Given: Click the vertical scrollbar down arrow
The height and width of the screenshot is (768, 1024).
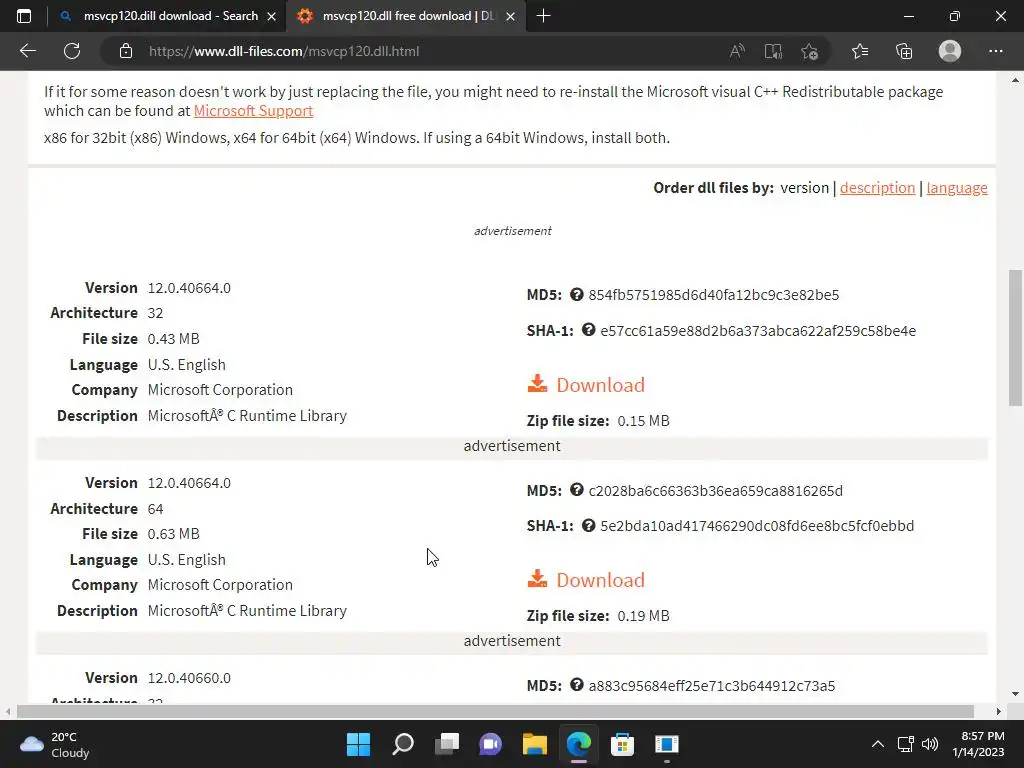Looking at the screenshot, I should pos(1015,694).
